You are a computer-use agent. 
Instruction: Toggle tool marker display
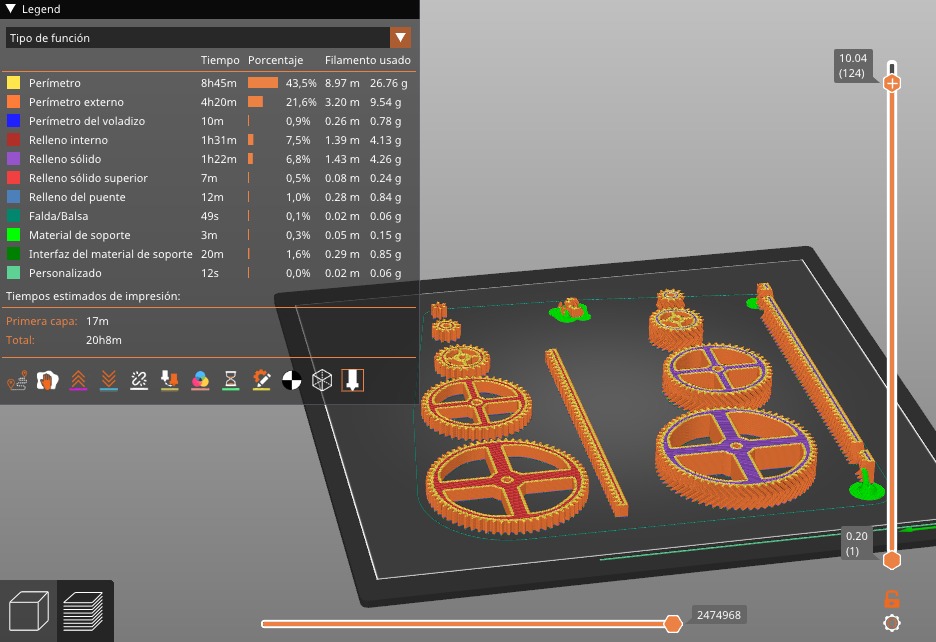(352, 380)
